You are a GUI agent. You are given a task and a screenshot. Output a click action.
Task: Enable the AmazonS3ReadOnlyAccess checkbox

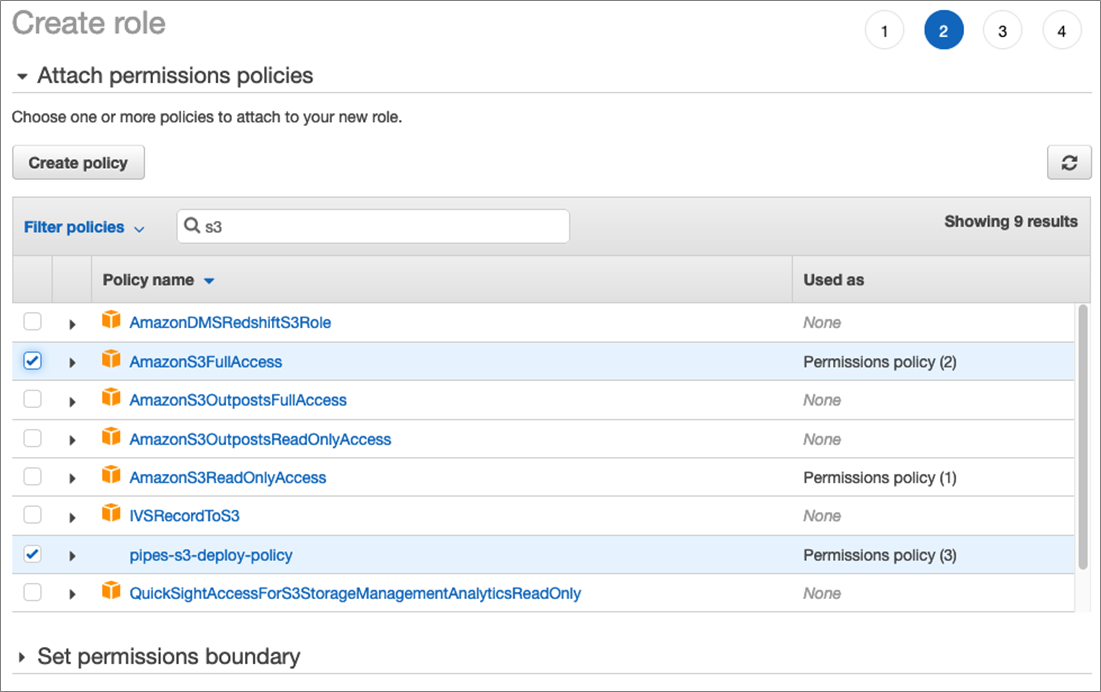tap(33, 477)
